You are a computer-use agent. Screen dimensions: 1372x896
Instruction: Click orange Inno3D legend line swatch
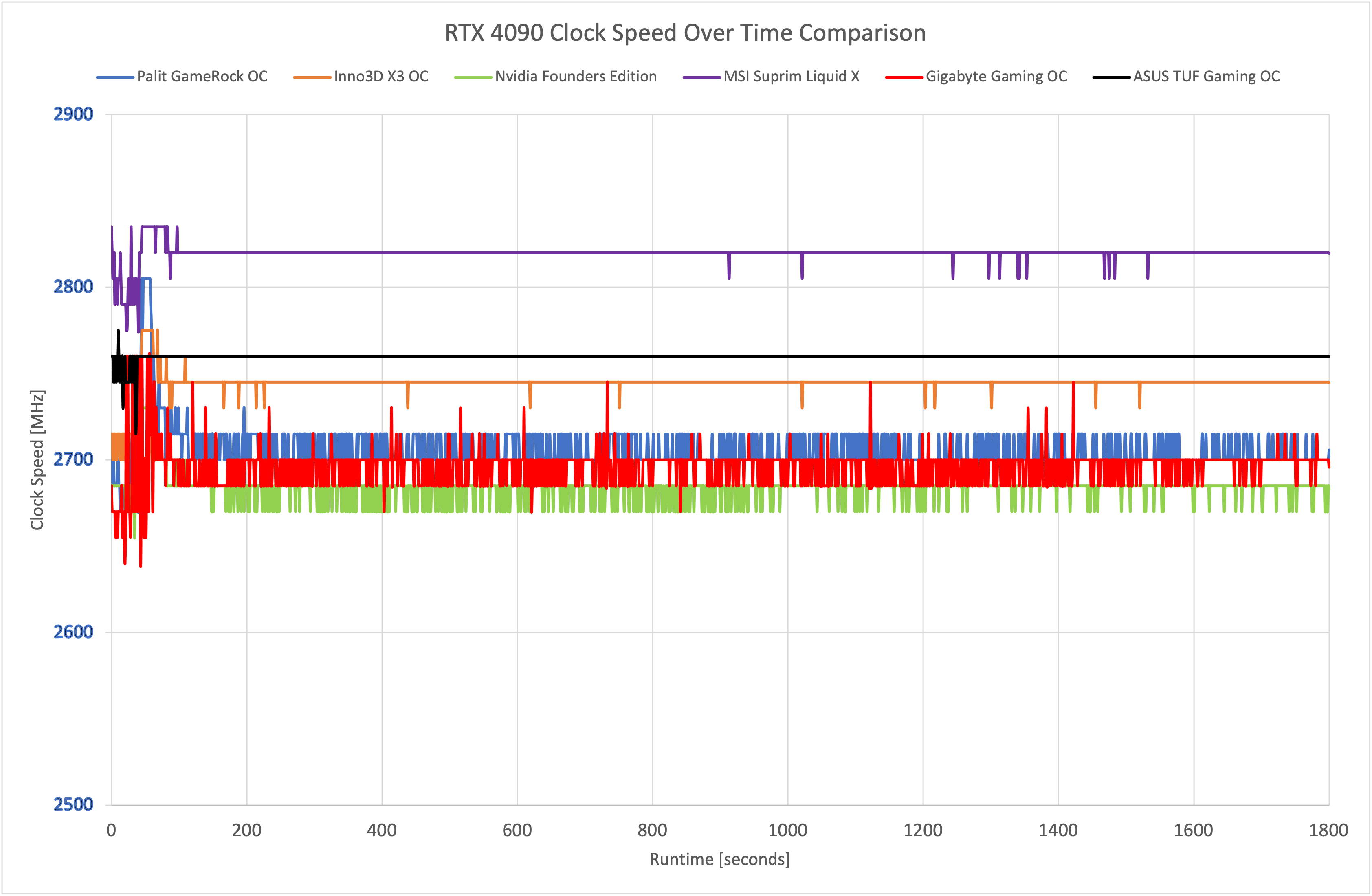(312, 77)
